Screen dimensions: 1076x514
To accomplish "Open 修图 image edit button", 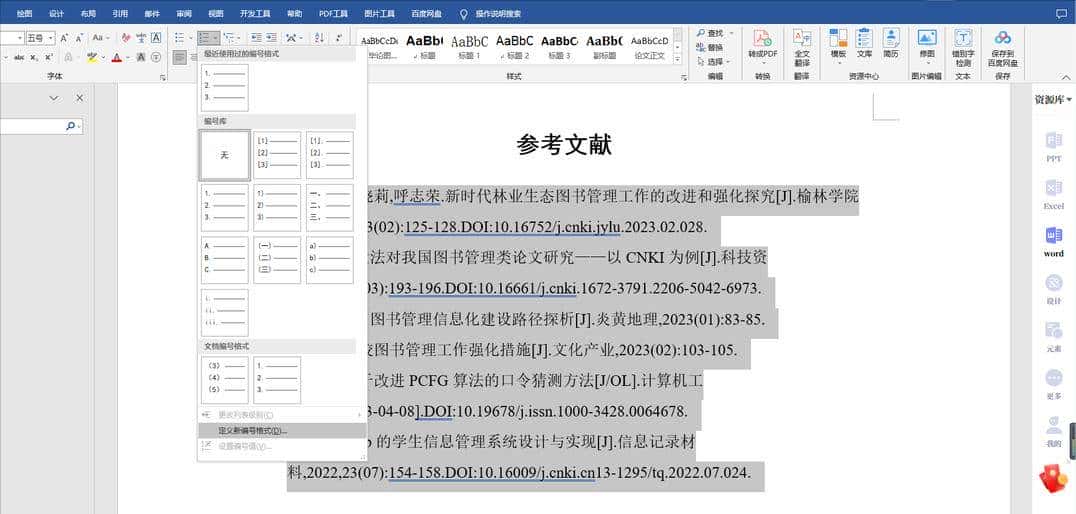I will [x=927, y=47].
